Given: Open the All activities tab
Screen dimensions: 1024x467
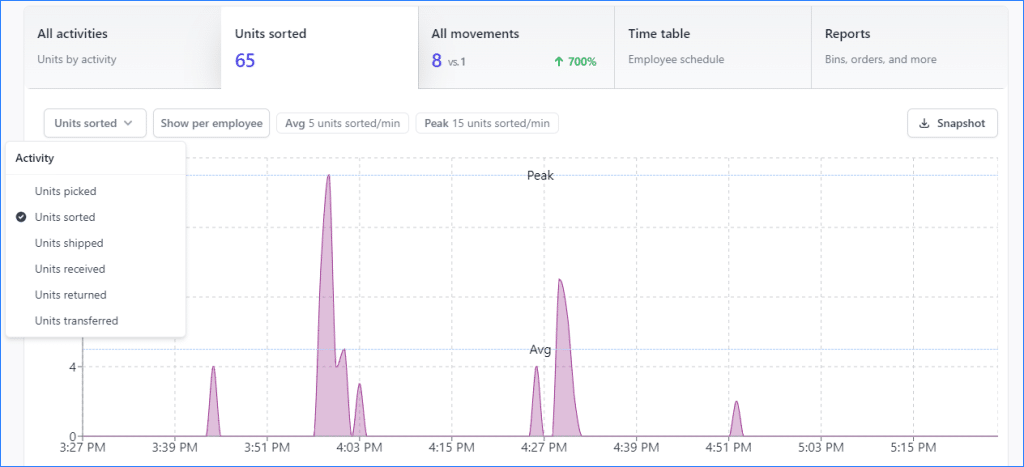Looking at the screenshot, I should point(123,48).
